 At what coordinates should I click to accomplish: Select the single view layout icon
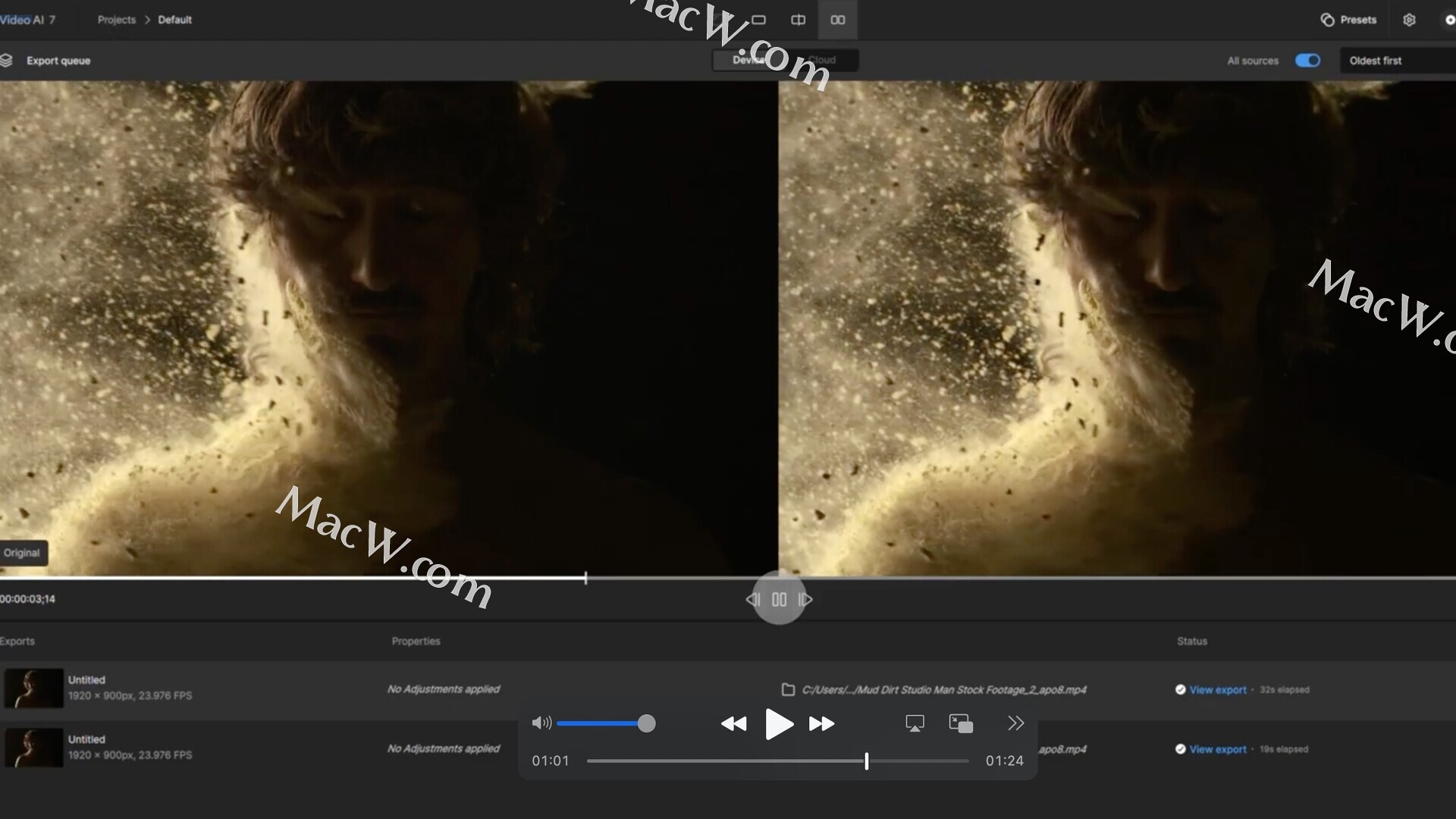[x=758, y=20]
